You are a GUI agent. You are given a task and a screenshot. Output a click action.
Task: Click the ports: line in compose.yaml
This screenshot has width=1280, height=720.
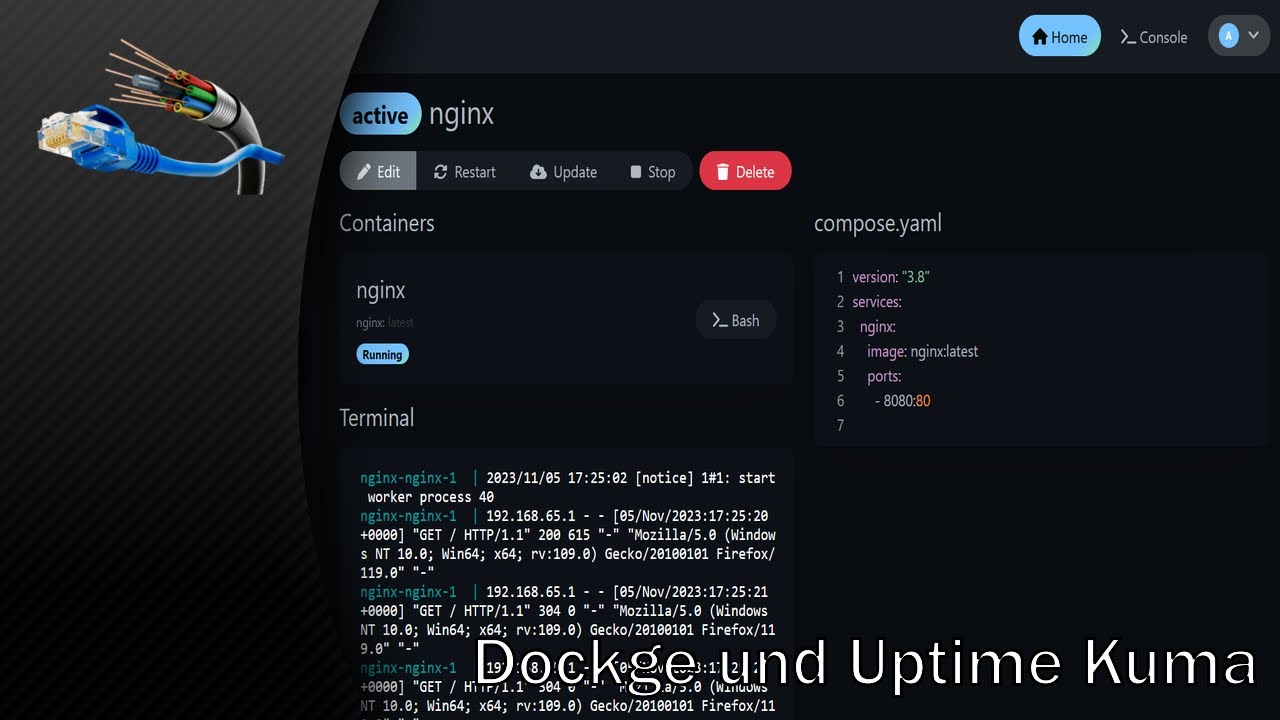tap(884, 376)
